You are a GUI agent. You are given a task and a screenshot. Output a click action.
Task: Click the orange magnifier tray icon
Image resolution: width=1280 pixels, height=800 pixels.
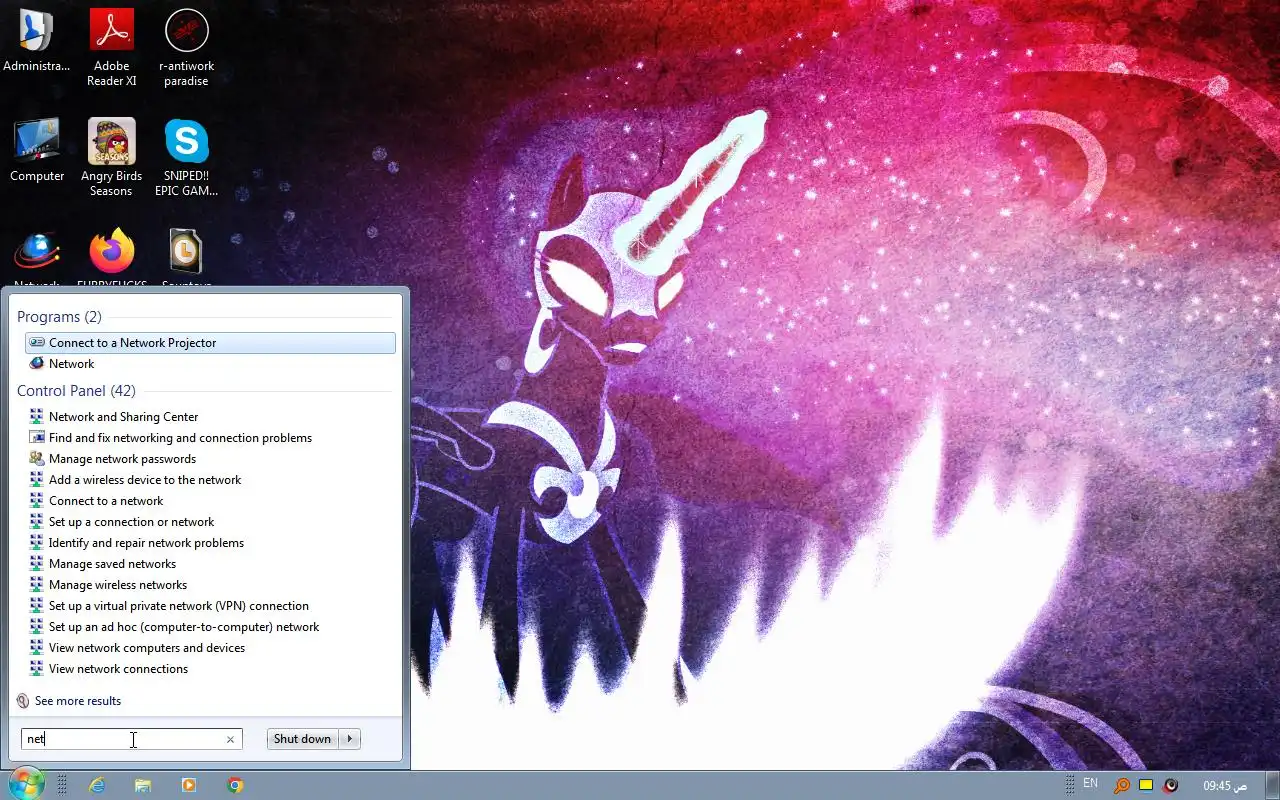[x=1122, y=785]
